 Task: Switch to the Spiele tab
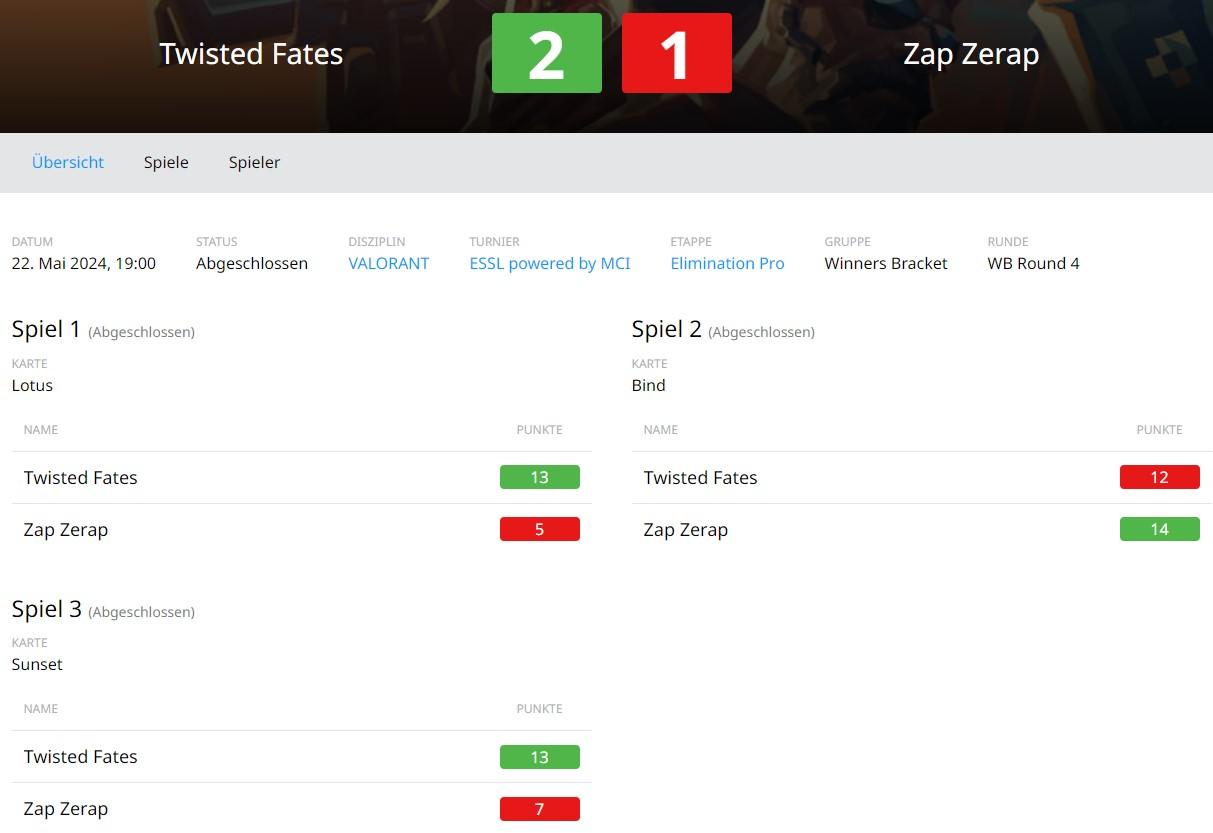click(x=166, y=162)
